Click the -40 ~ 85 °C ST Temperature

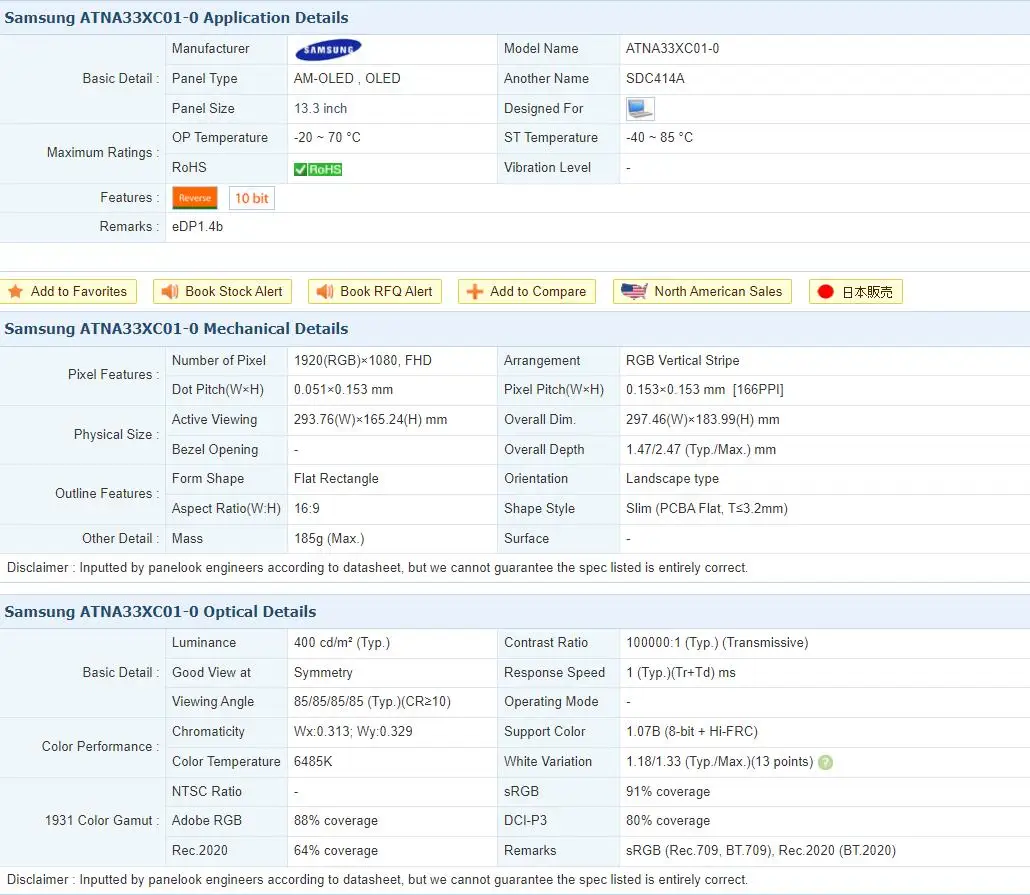pyautogui.click(x=659, y=137)
